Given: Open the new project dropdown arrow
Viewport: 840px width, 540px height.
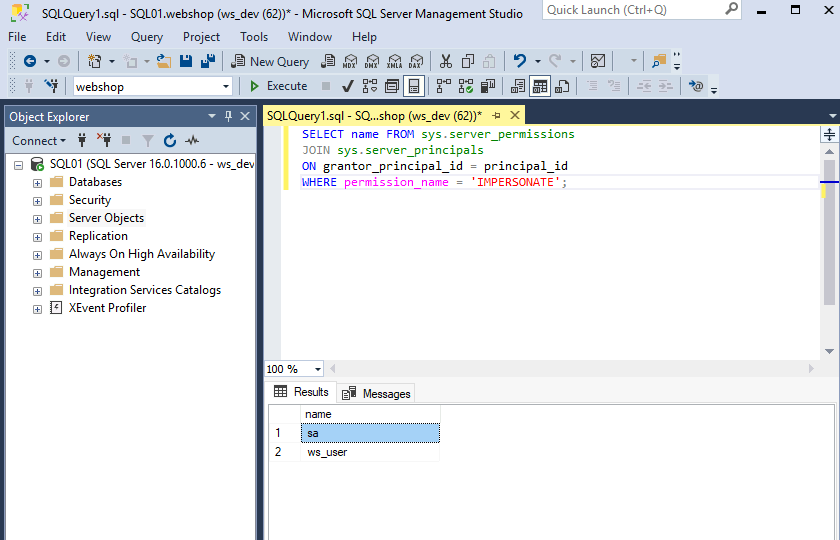Looking at the screenshot, I should (112, 62).
